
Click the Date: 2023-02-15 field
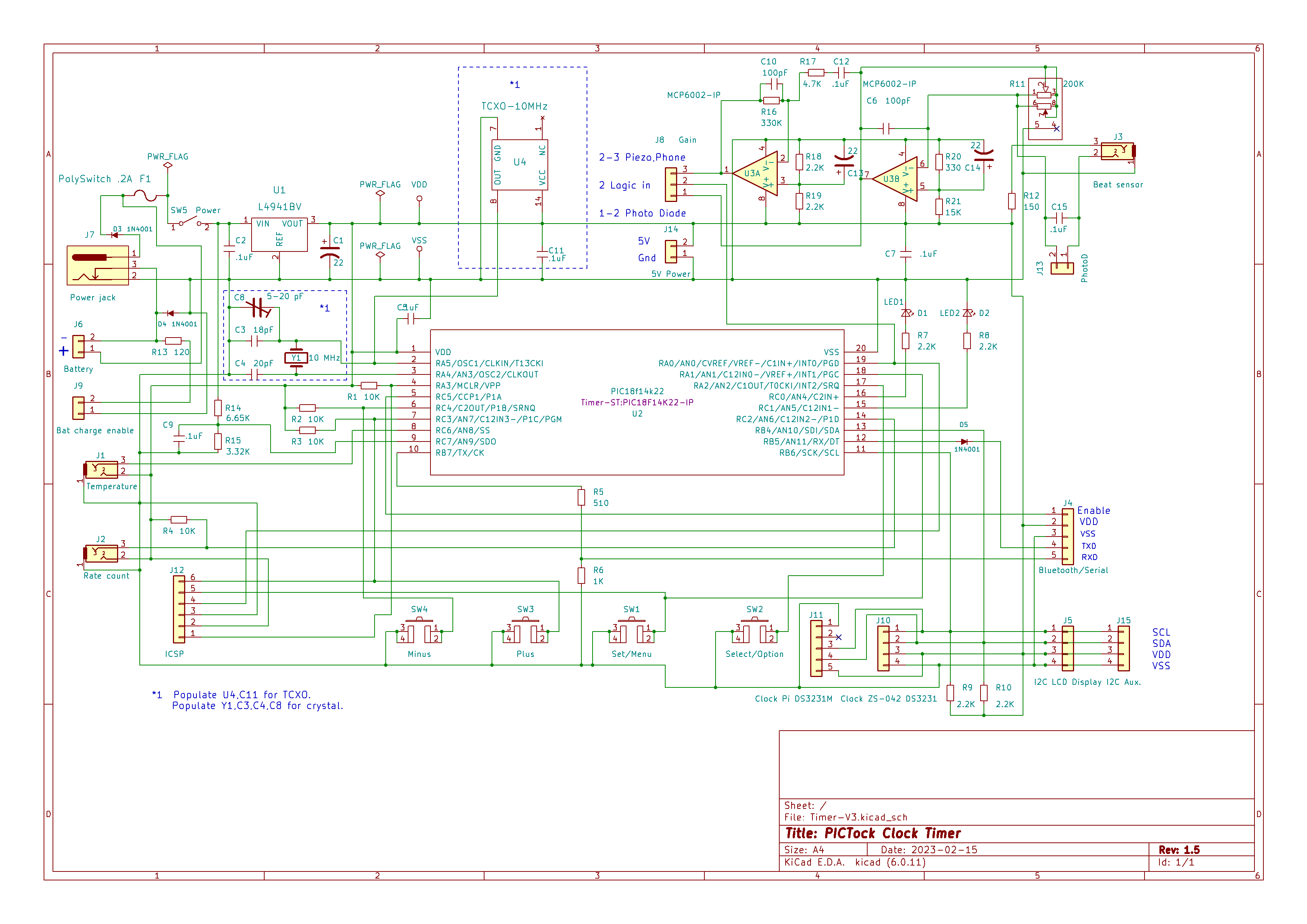tap(929, 850)
